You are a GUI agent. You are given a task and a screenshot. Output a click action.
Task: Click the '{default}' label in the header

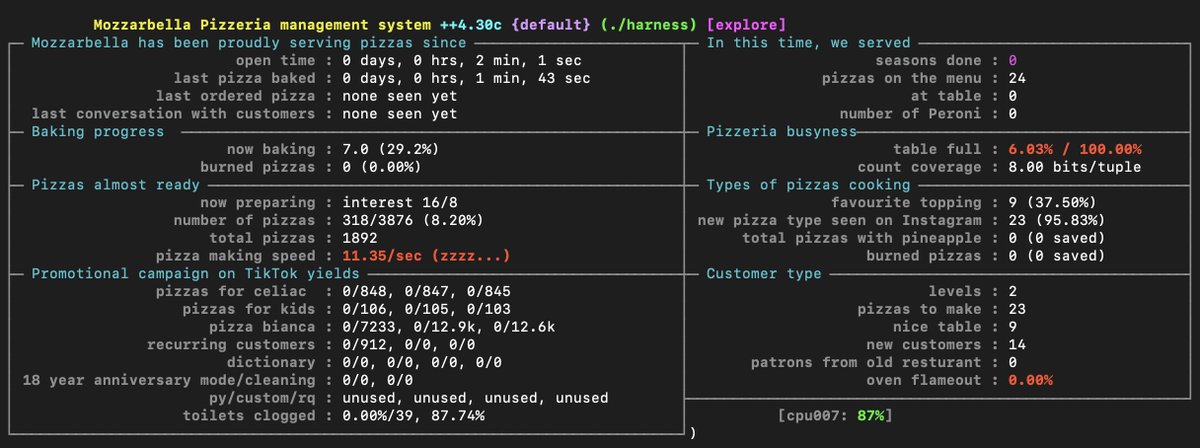(550, 23)
